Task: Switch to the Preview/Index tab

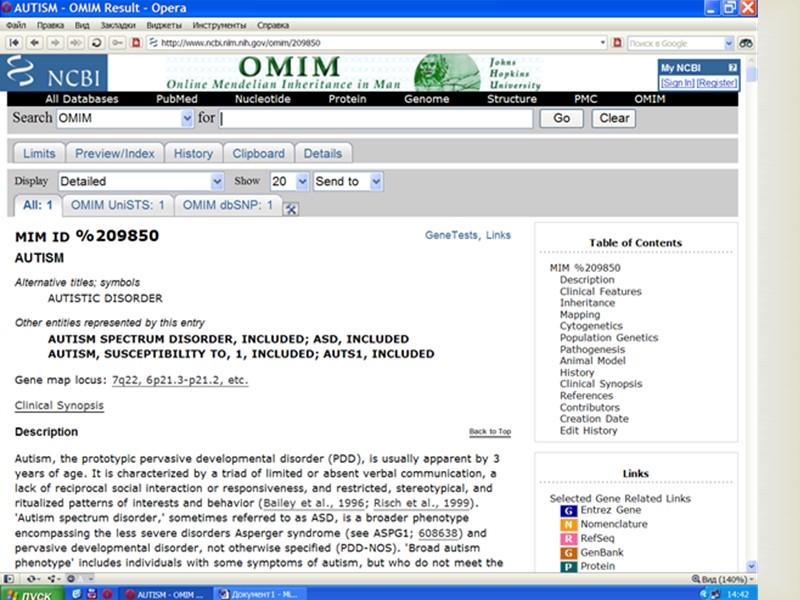Action: point(114,153)
